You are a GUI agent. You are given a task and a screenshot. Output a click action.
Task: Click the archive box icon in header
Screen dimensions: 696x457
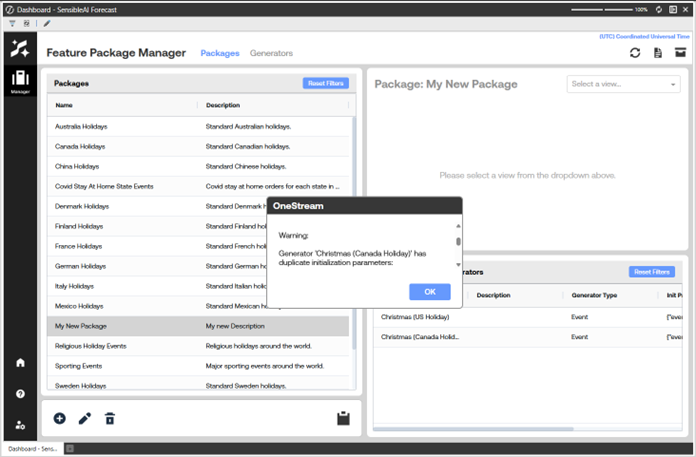tap(680, 52)
